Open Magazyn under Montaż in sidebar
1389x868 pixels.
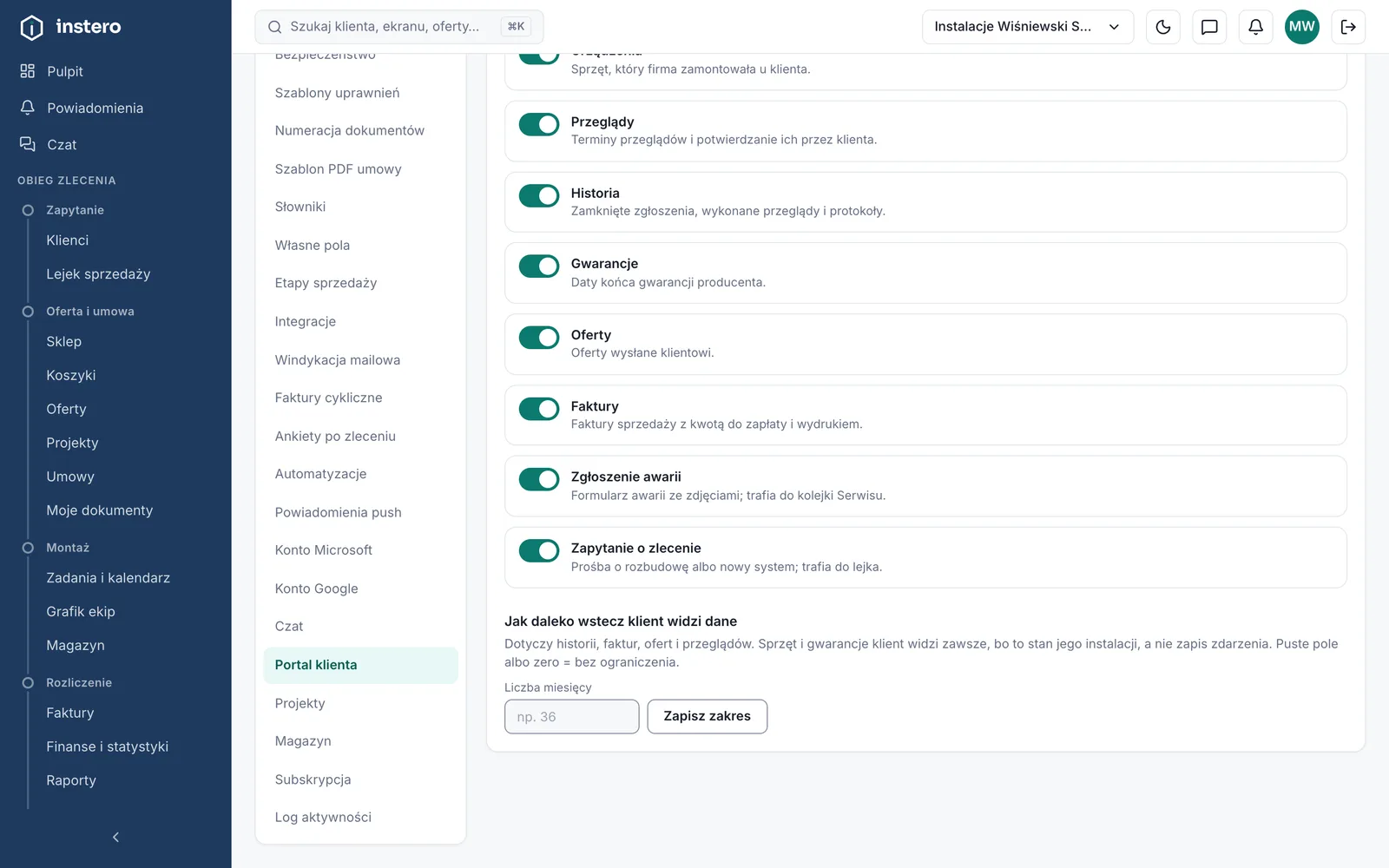pyautogui.click(x=76, y=646)
